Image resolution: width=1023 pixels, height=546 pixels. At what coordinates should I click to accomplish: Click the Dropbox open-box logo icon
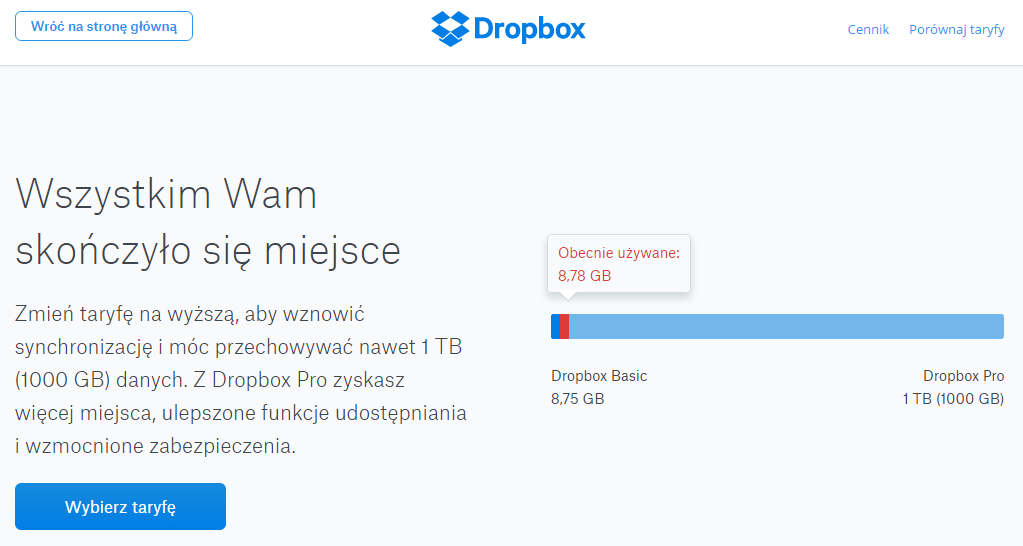pyautogui.click(x=450, y=29)
